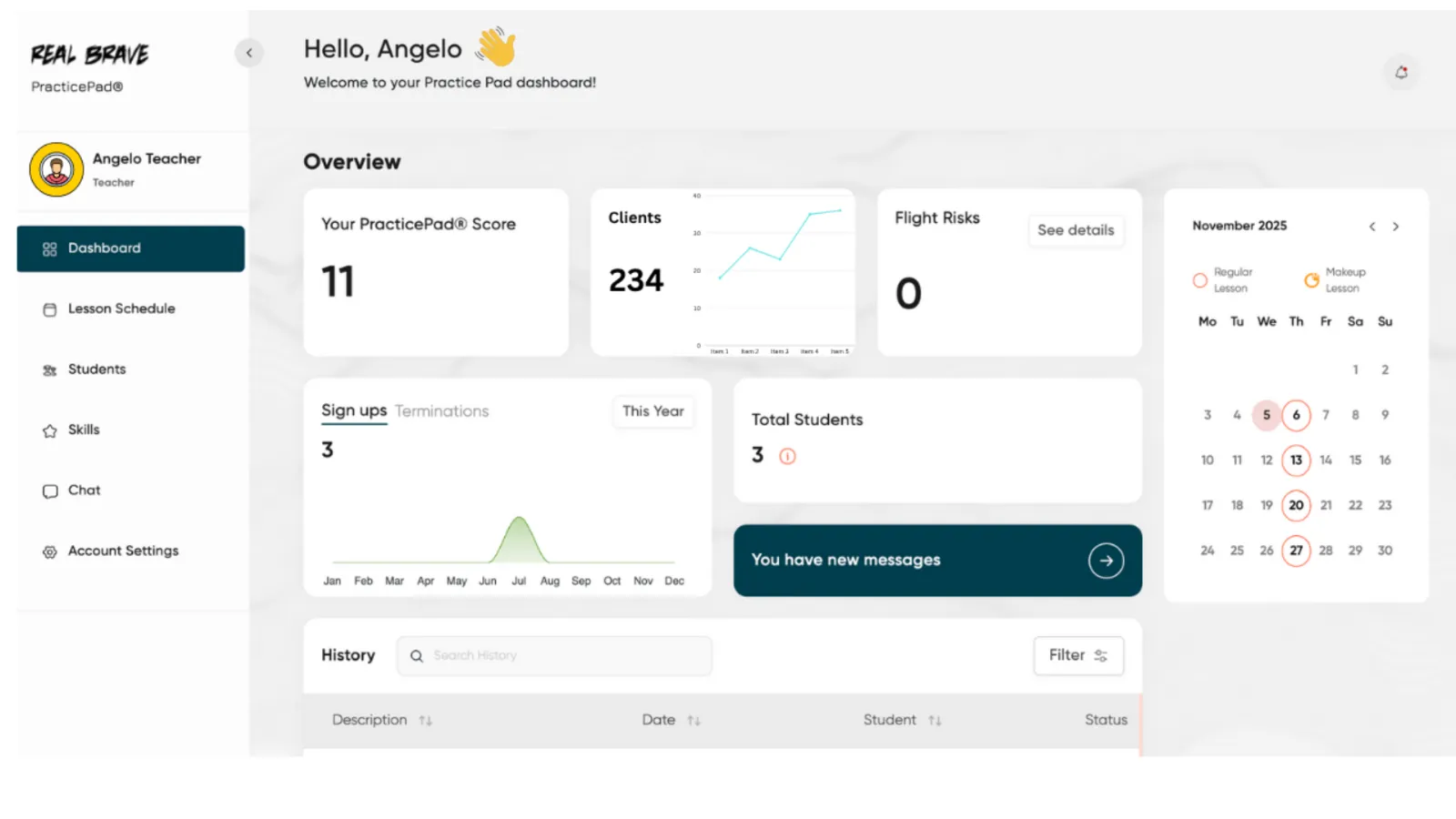The image size is (1456, 819).
Task: Click the green peak in the Sign ups chart
Action: tap(519, 539)
